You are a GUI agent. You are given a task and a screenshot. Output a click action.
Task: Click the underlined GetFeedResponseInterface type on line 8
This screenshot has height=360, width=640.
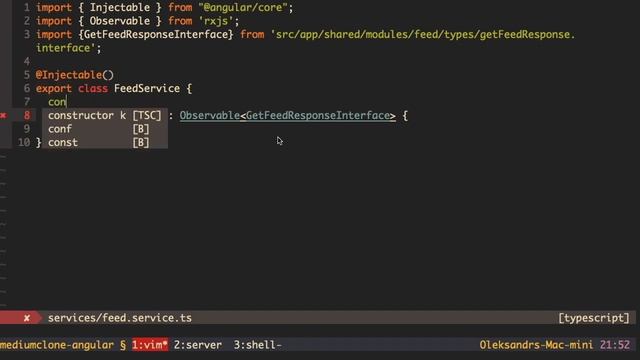click(318, 116)
